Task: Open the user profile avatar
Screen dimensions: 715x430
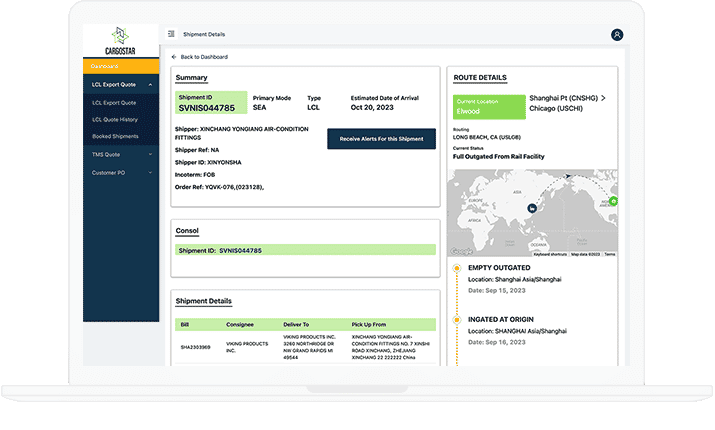Action: click(617, 35)
